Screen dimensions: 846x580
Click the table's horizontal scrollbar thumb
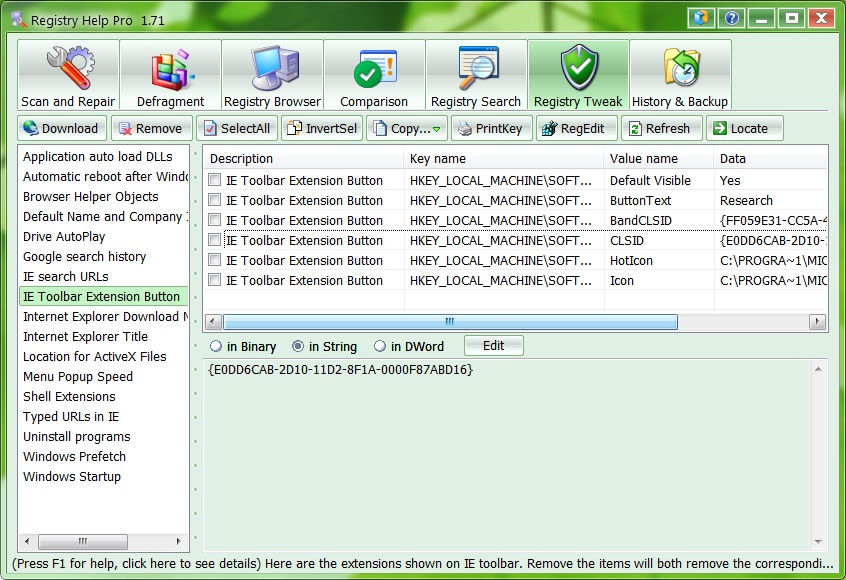450,322
